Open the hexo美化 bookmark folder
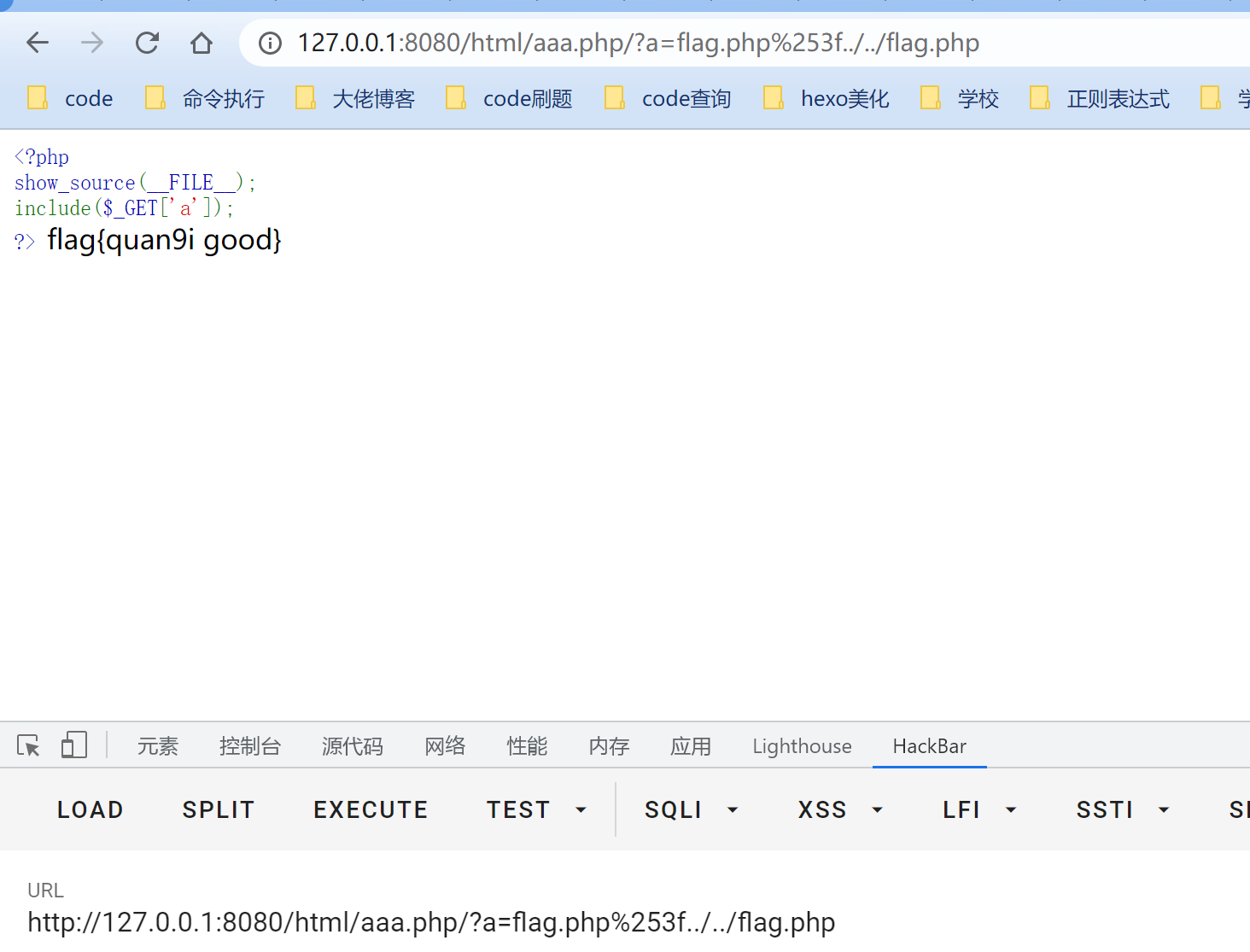 [827, 99]
